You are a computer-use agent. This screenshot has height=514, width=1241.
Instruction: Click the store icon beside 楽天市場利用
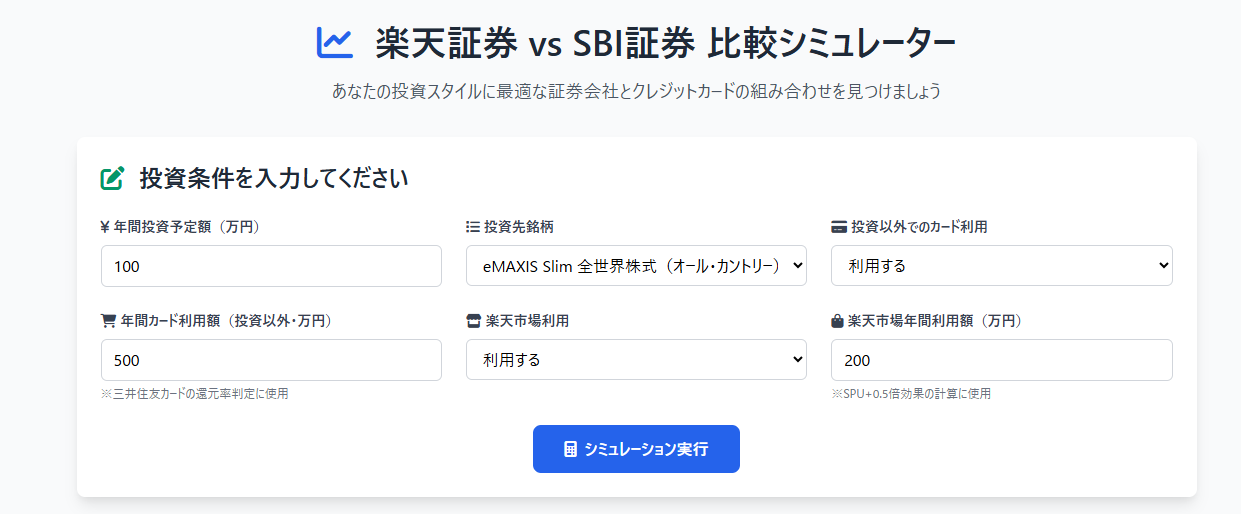click(474, 321)
